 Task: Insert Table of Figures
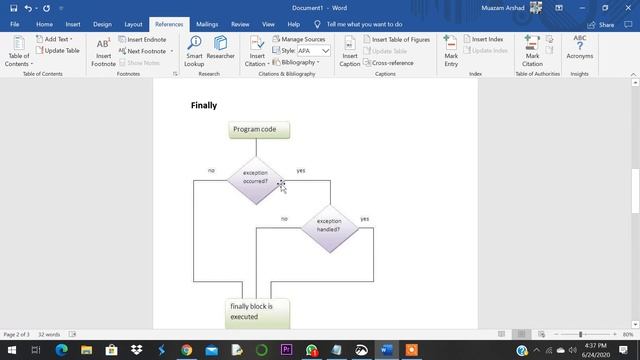click(397, 39)
